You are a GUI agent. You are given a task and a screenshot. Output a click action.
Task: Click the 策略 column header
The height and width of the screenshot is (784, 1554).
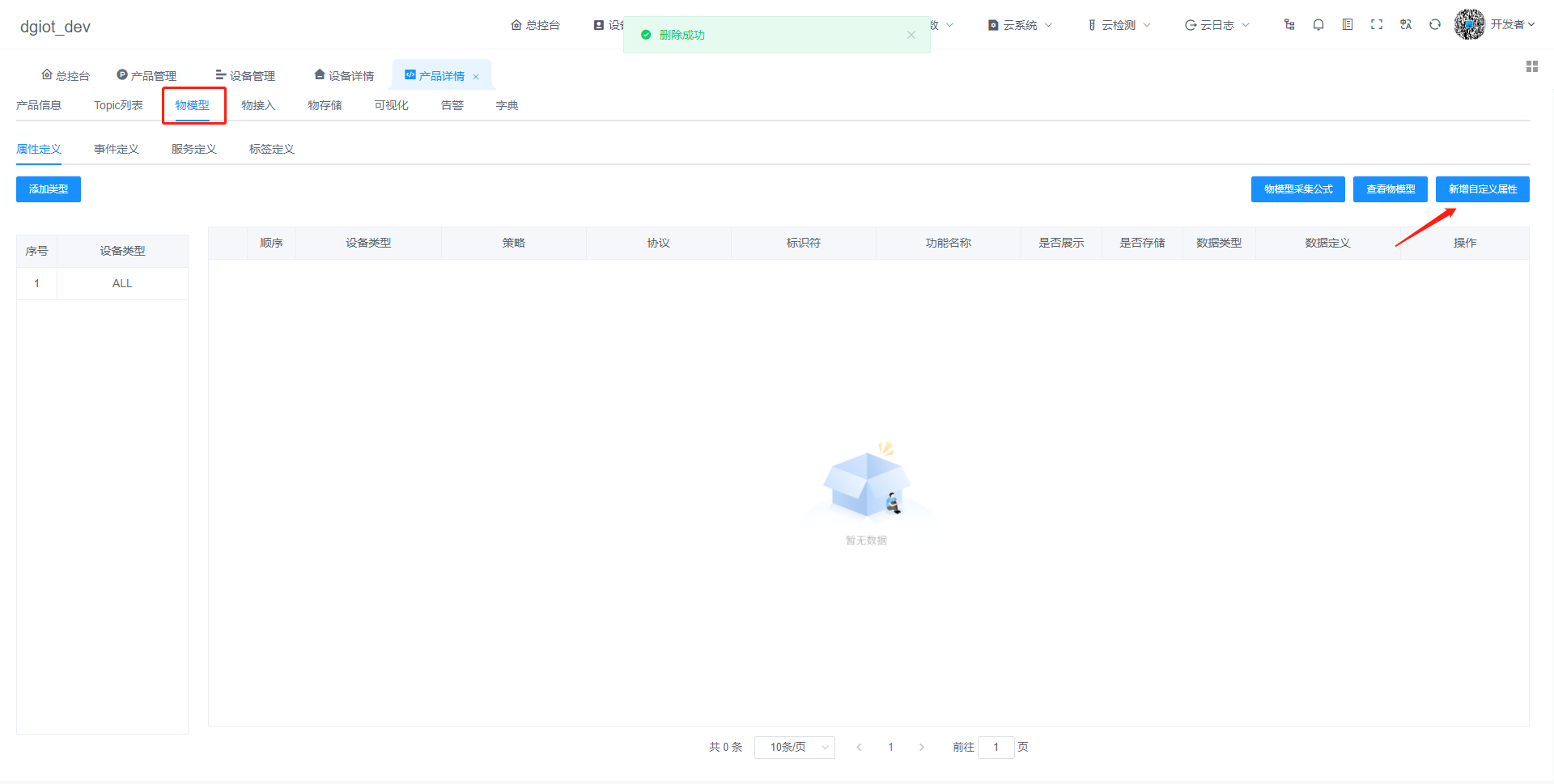[x=514, y=243]
